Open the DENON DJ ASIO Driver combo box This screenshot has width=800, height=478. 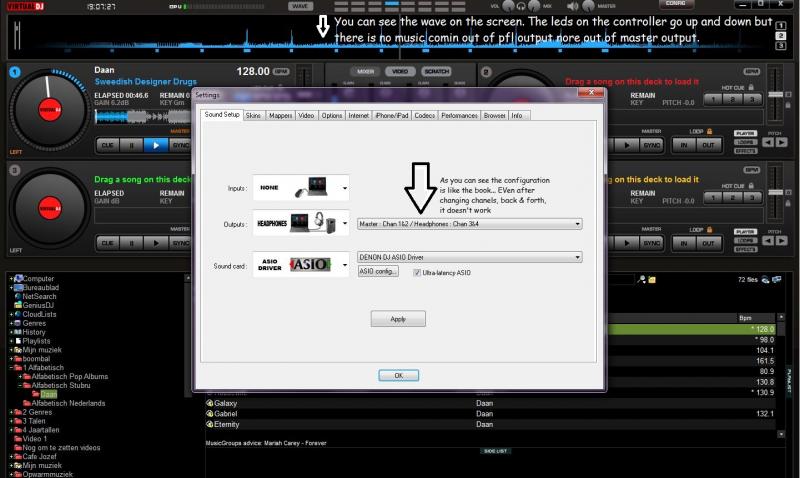click(x=469, y=257)
